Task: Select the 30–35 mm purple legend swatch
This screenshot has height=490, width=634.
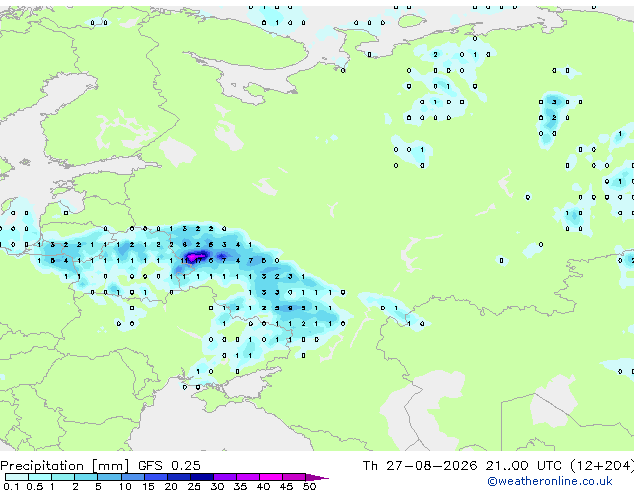Action: tap(225, 477)
